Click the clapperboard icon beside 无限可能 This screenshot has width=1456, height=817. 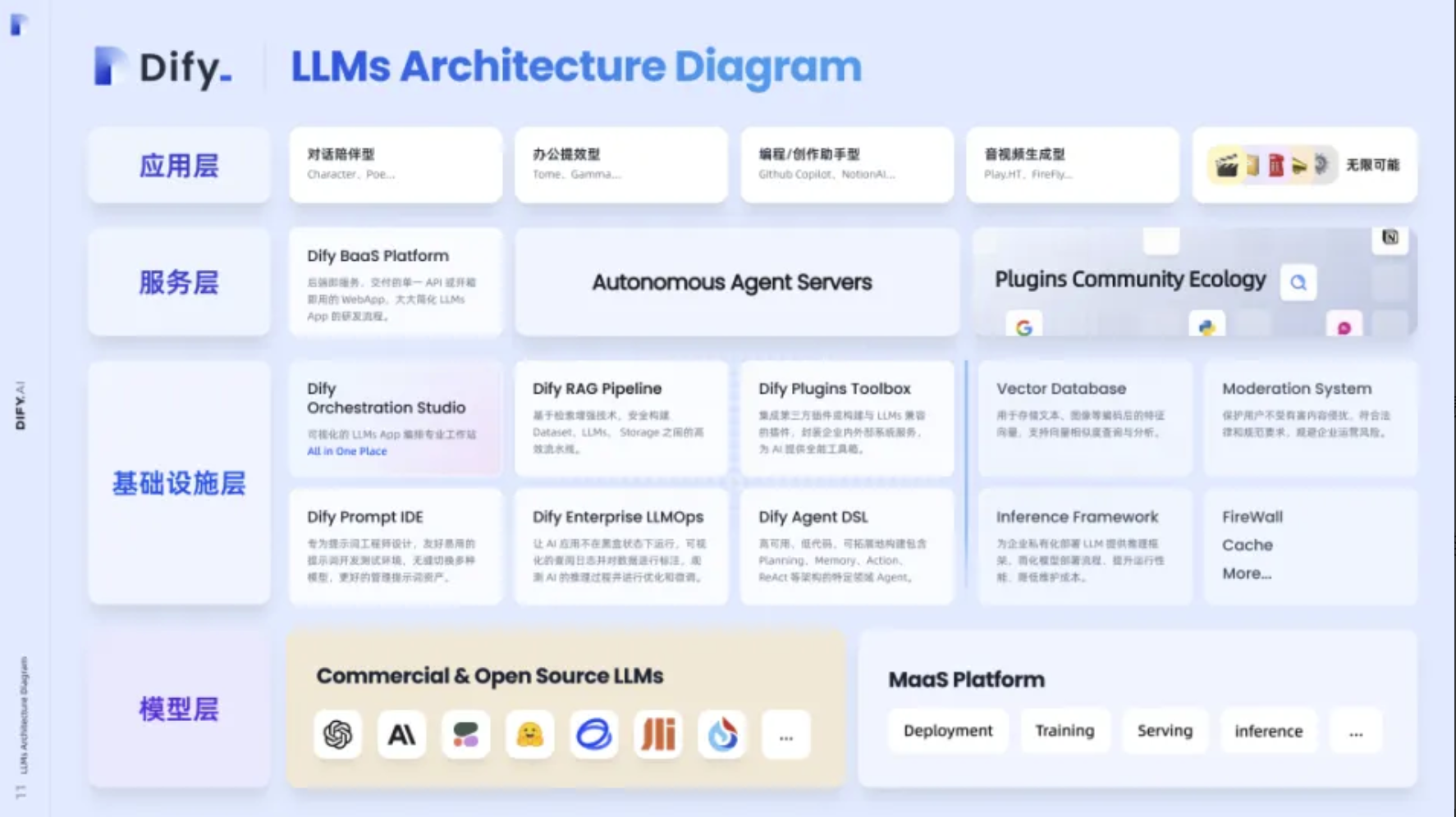(x=1226, y=165)
